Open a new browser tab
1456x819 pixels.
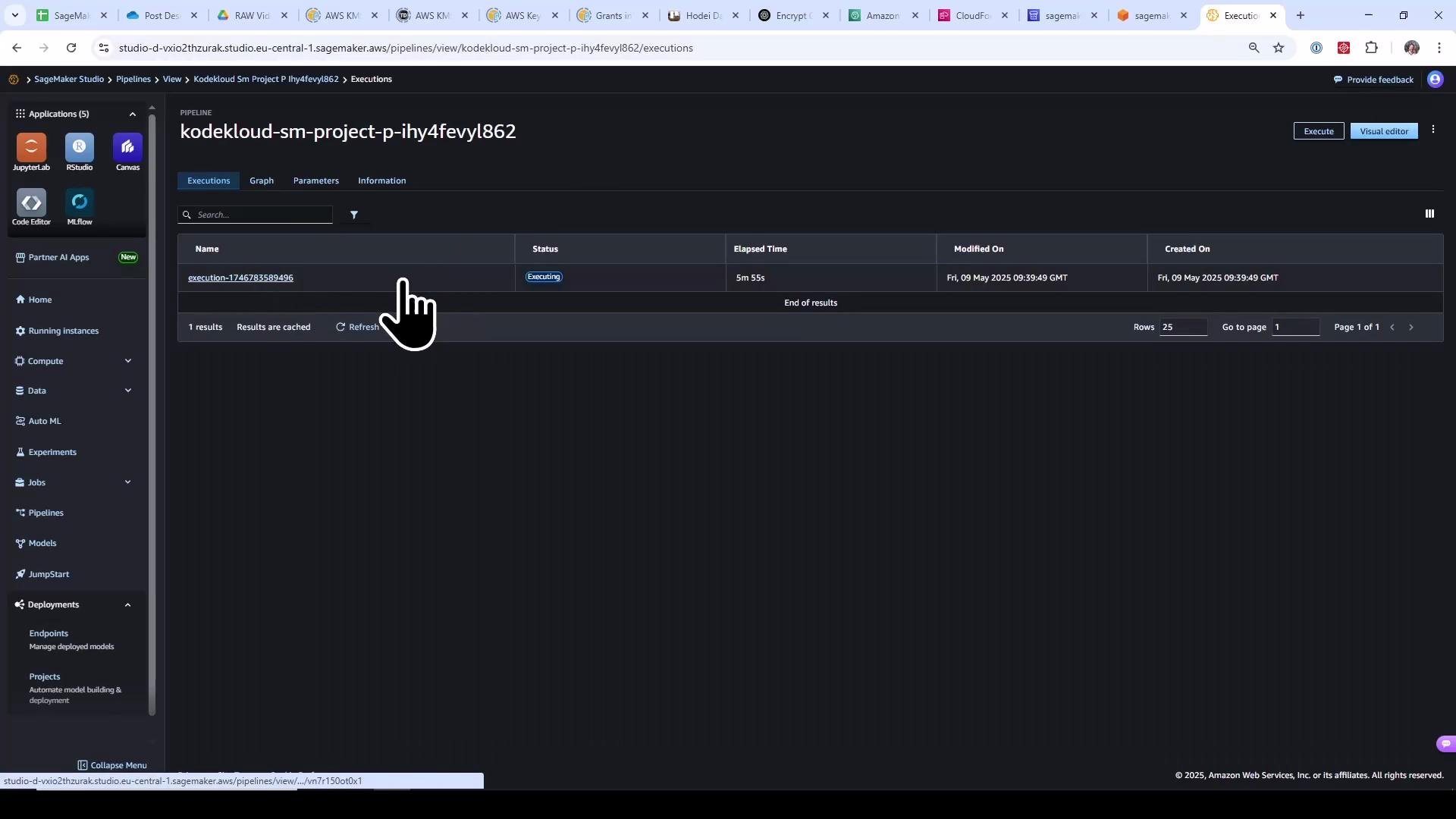(x=1301, y=15)
